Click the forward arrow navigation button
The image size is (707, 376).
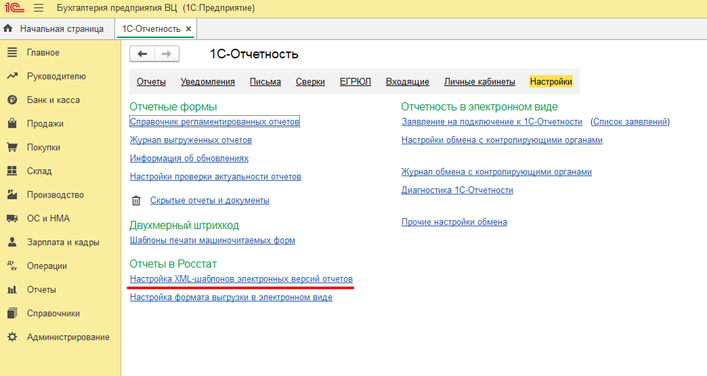tap(167, 54)
